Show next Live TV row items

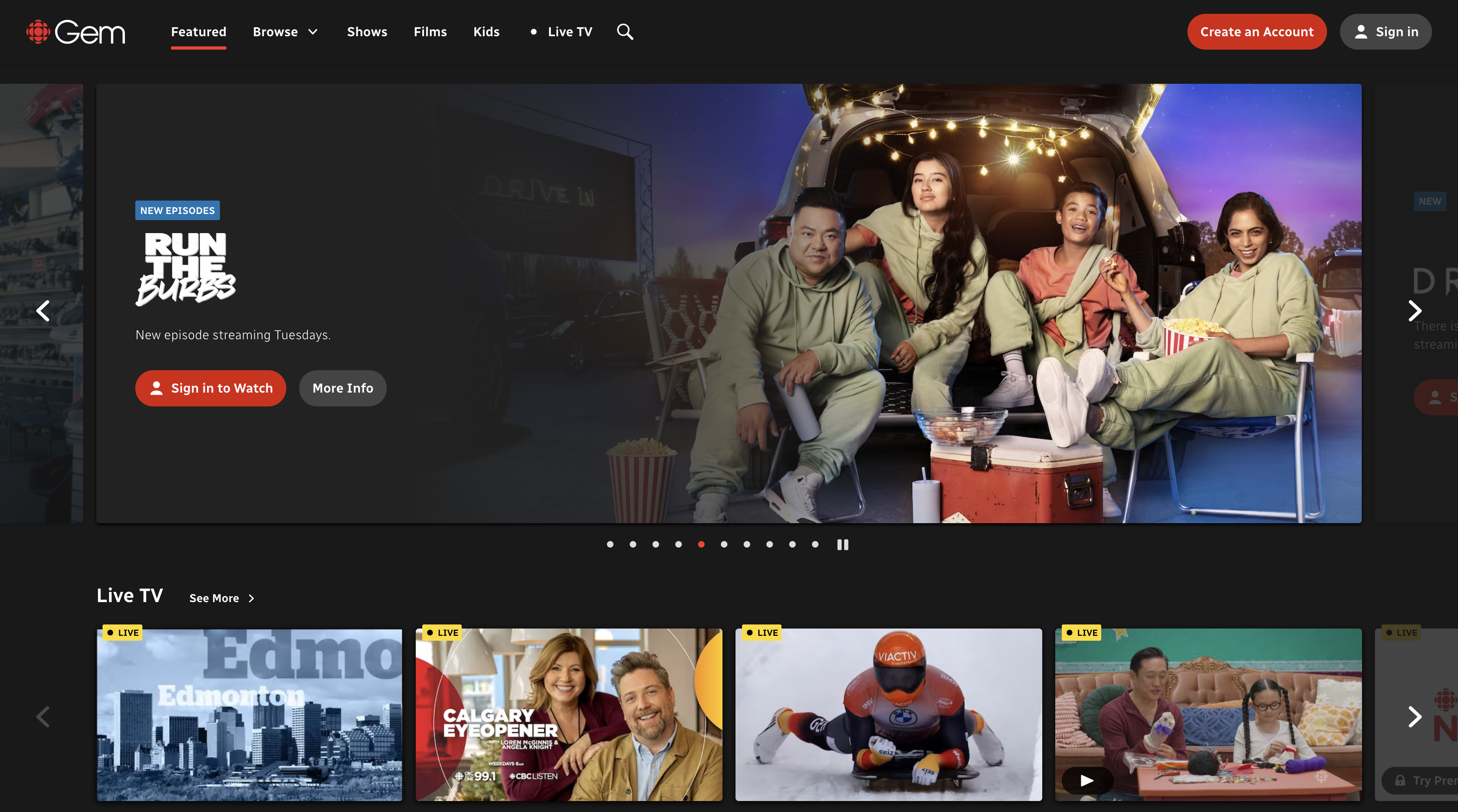(x=1414, y=716)
